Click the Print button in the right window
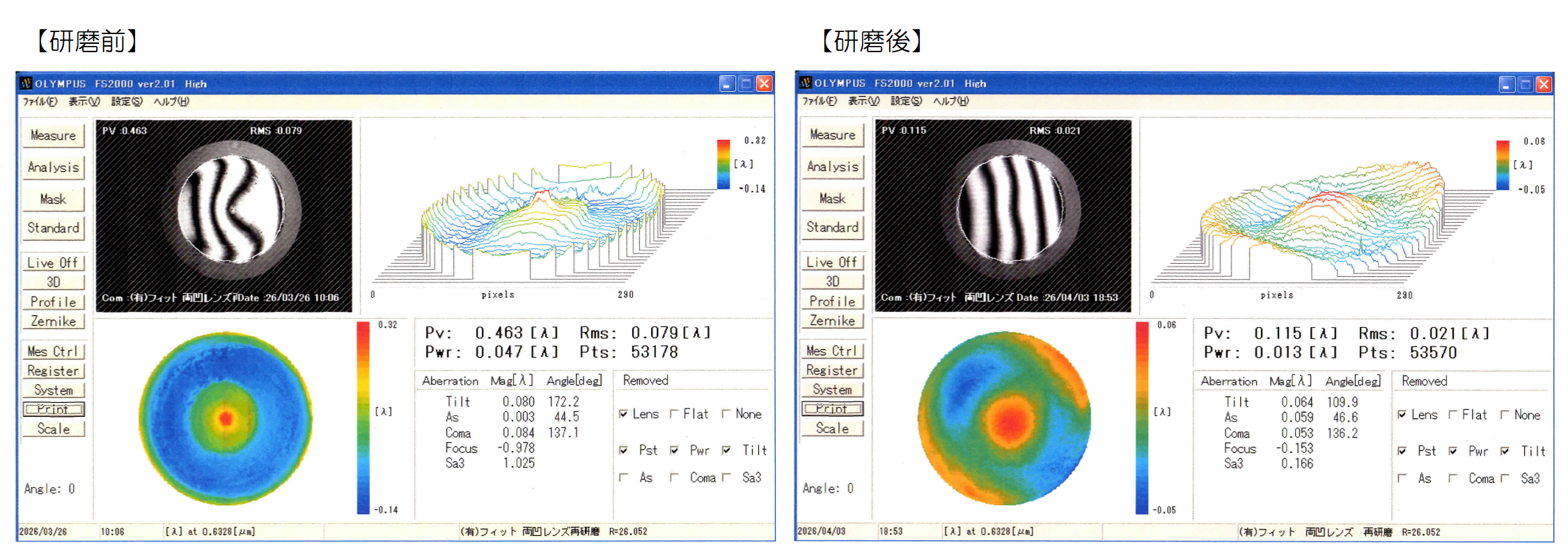1568x556 pixels. (x=832, y=408)
